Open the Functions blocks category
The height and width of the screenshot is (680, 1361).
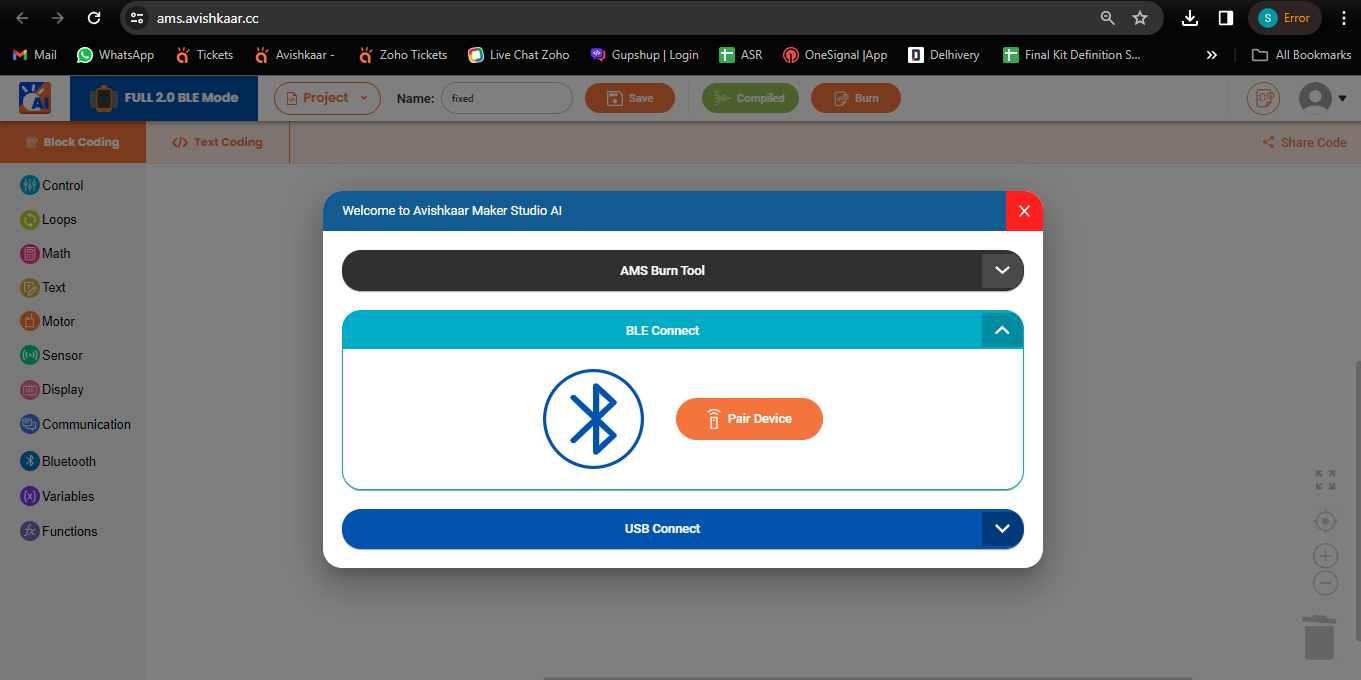point(59,531)
